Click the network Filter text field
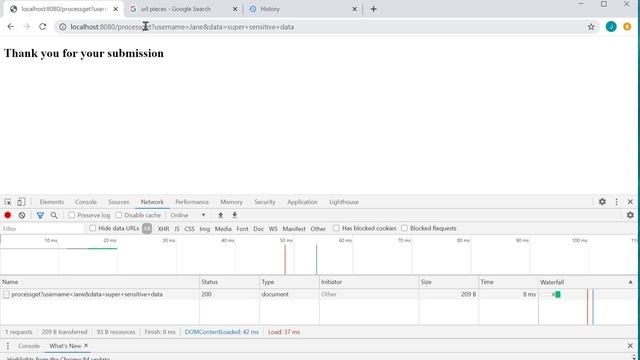This screenshot has height=360, width=640. coord(42,229)
